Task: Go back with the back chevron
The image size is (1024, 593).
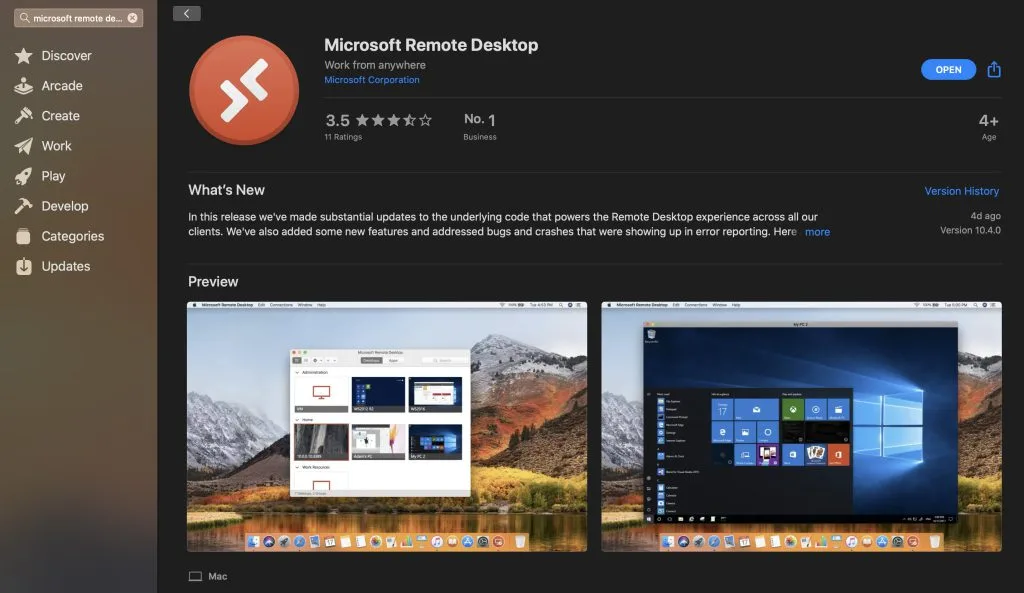Action: (187, 14)
